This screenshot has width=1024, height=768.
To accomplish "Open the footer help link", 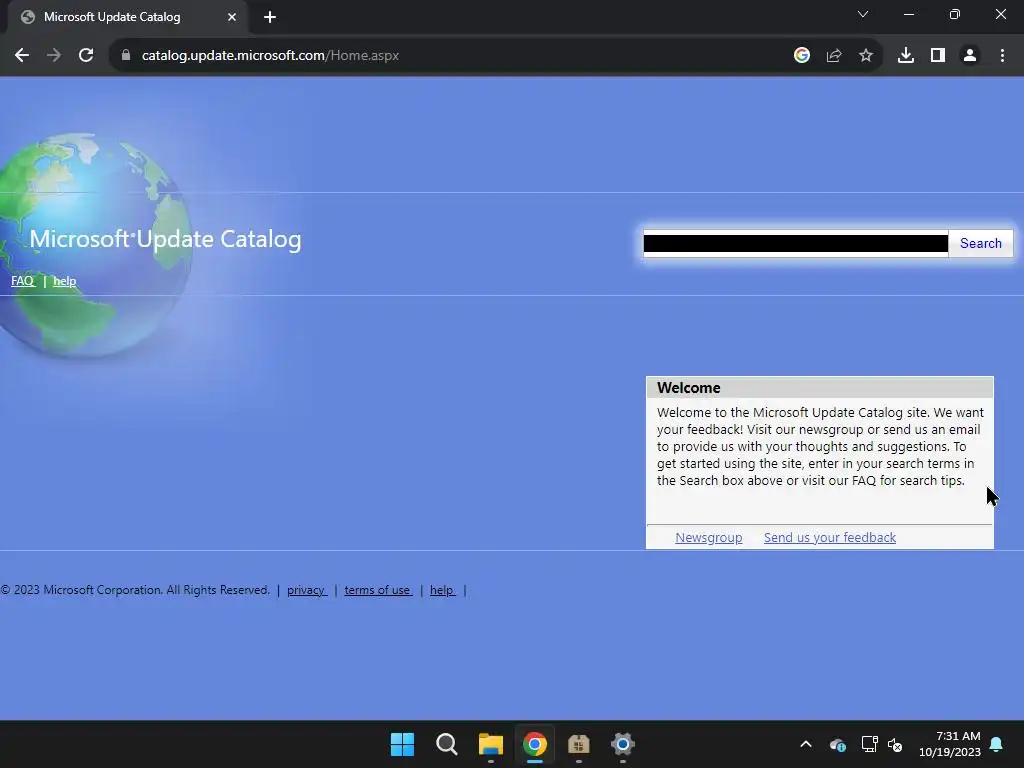I will [443, 590].
